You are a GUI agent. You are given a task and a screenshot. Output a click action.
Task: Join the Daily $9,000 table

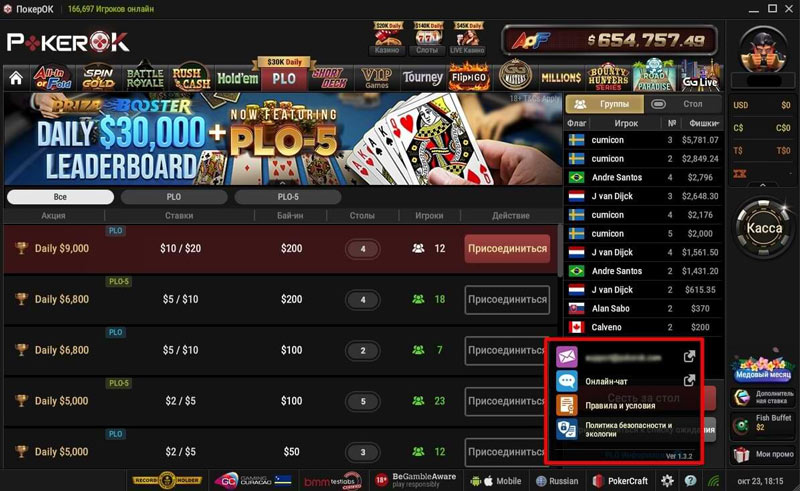click(507, 249)
